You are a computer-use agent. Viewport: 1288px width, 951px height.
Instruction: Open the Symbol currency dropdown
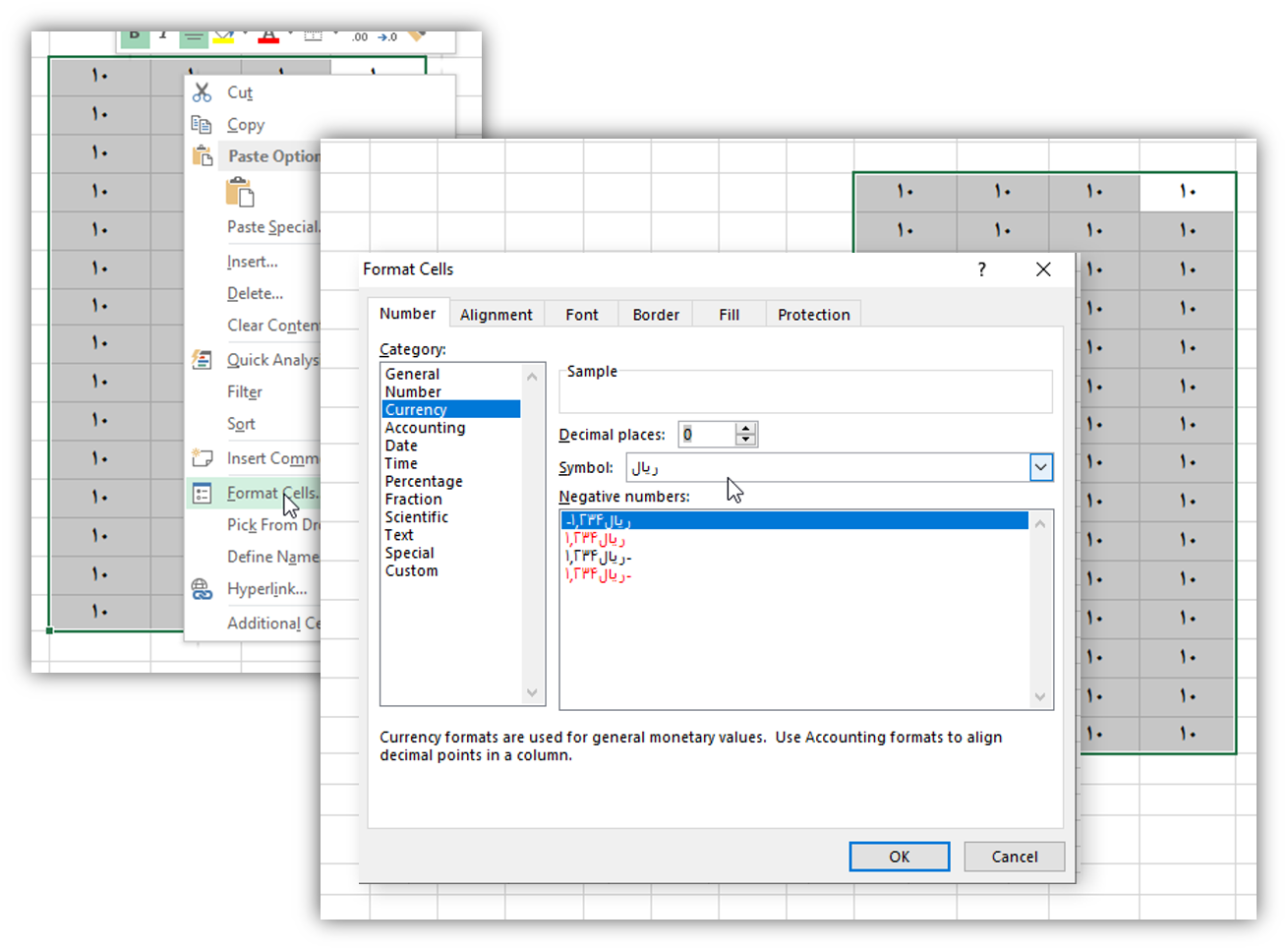click(1040, 468)
